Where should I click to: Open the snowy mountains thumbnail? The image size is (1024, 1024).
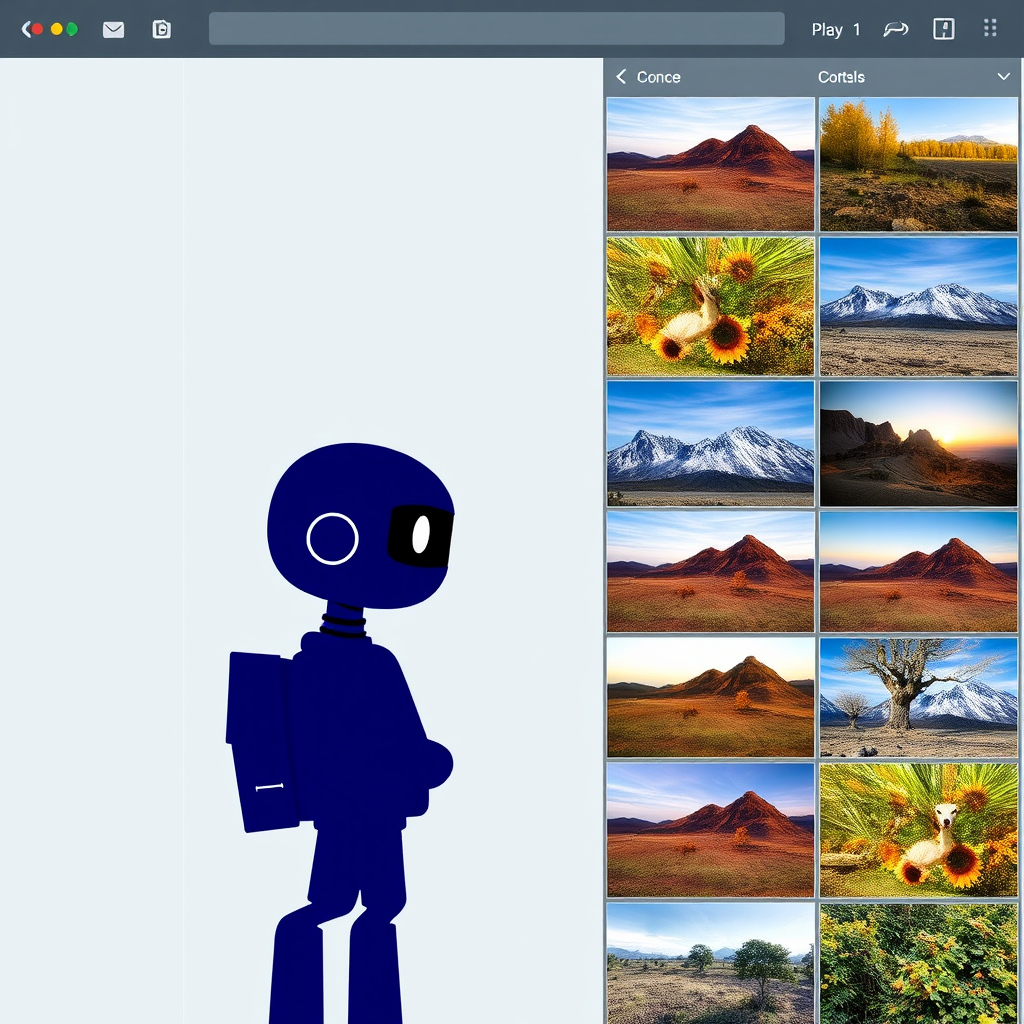(x=917, y=306)
